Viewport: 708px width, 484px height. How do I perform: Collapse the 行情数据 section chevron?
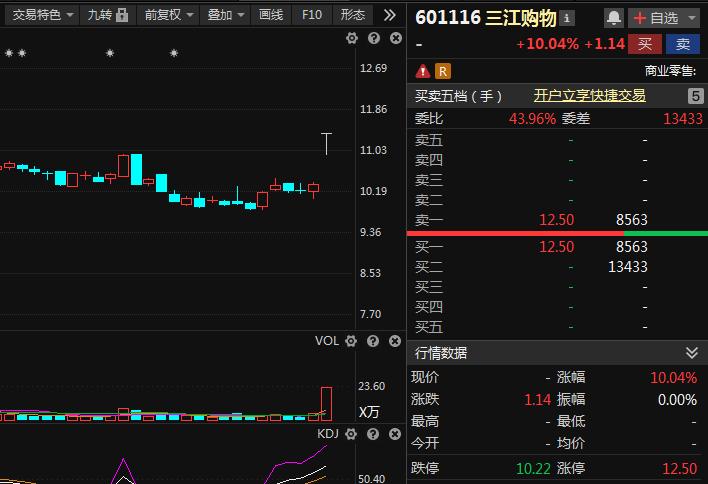coord(692,353)
